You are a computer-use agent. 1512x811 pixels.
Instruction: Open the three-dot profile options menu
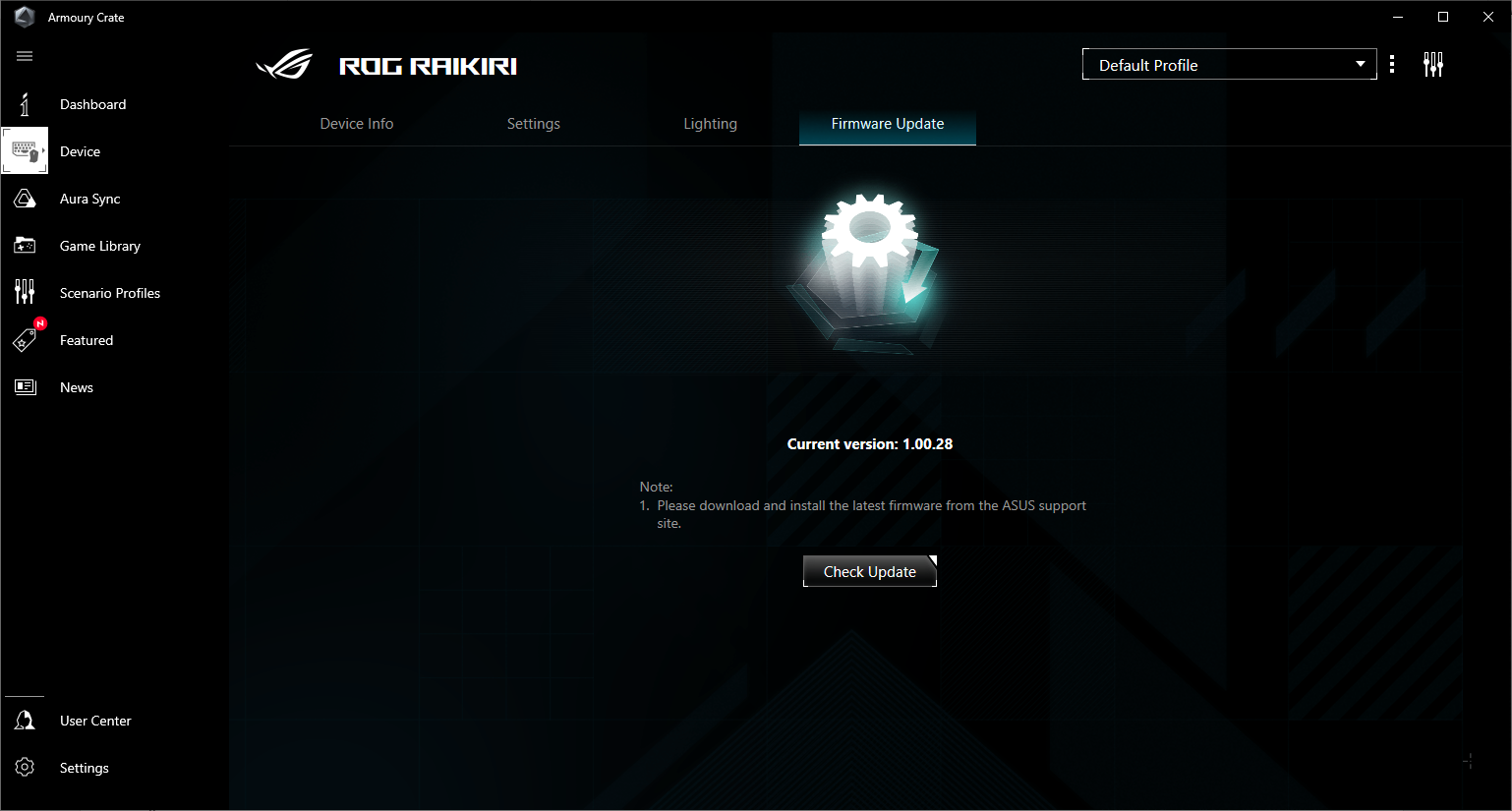1392,65
